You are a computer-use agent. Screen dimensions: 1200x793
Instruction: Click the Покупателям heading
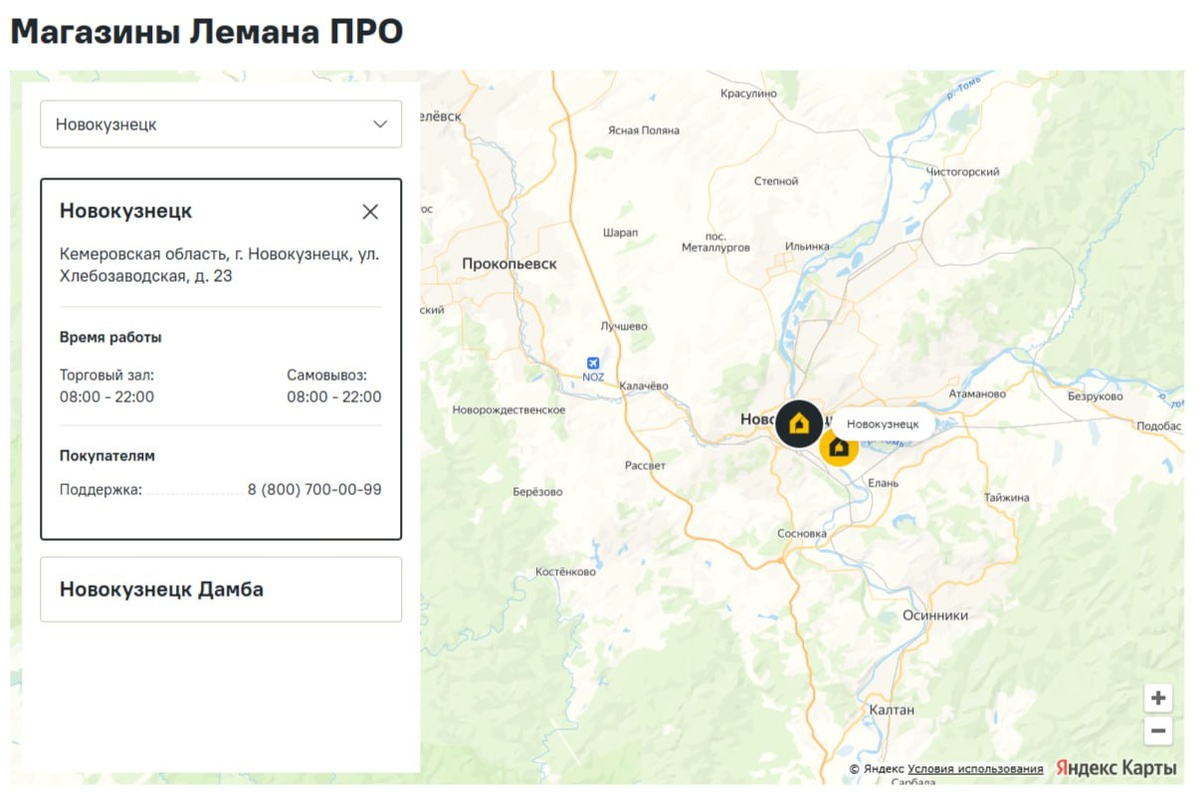[x=108, y=456]
